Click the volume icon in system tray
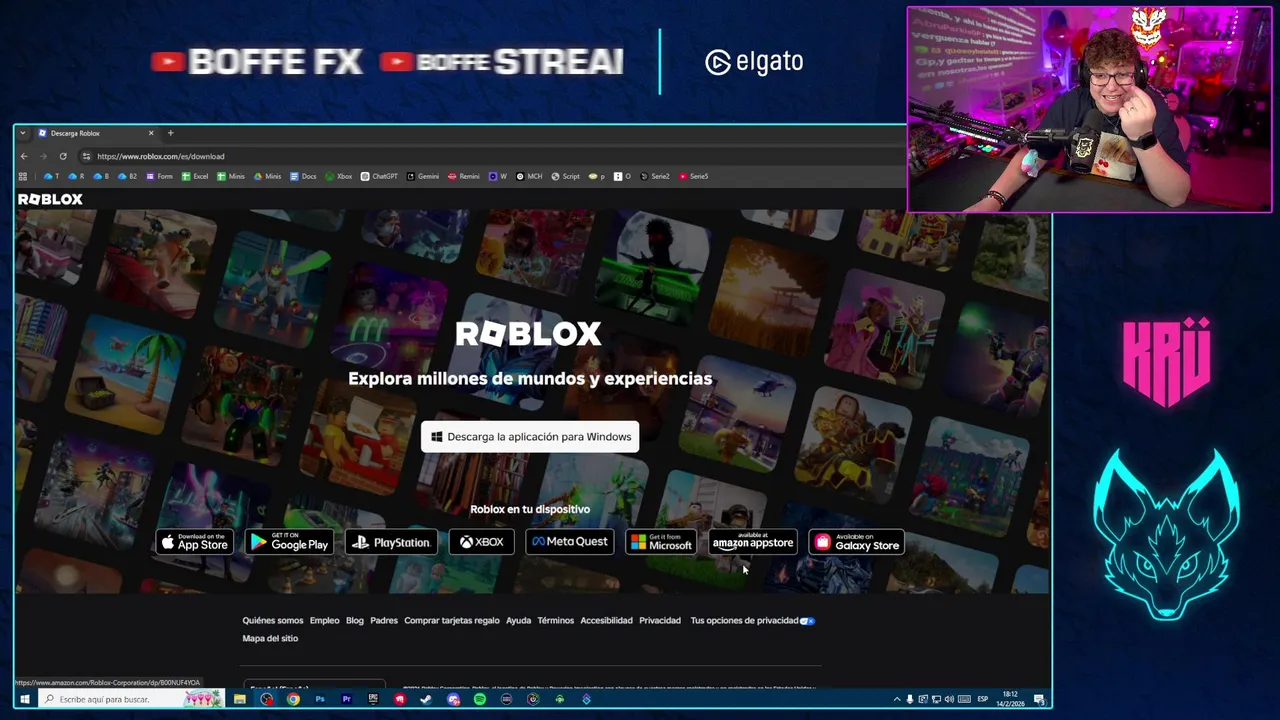Viewport: 1280px width, 720px height. (949, 699)
